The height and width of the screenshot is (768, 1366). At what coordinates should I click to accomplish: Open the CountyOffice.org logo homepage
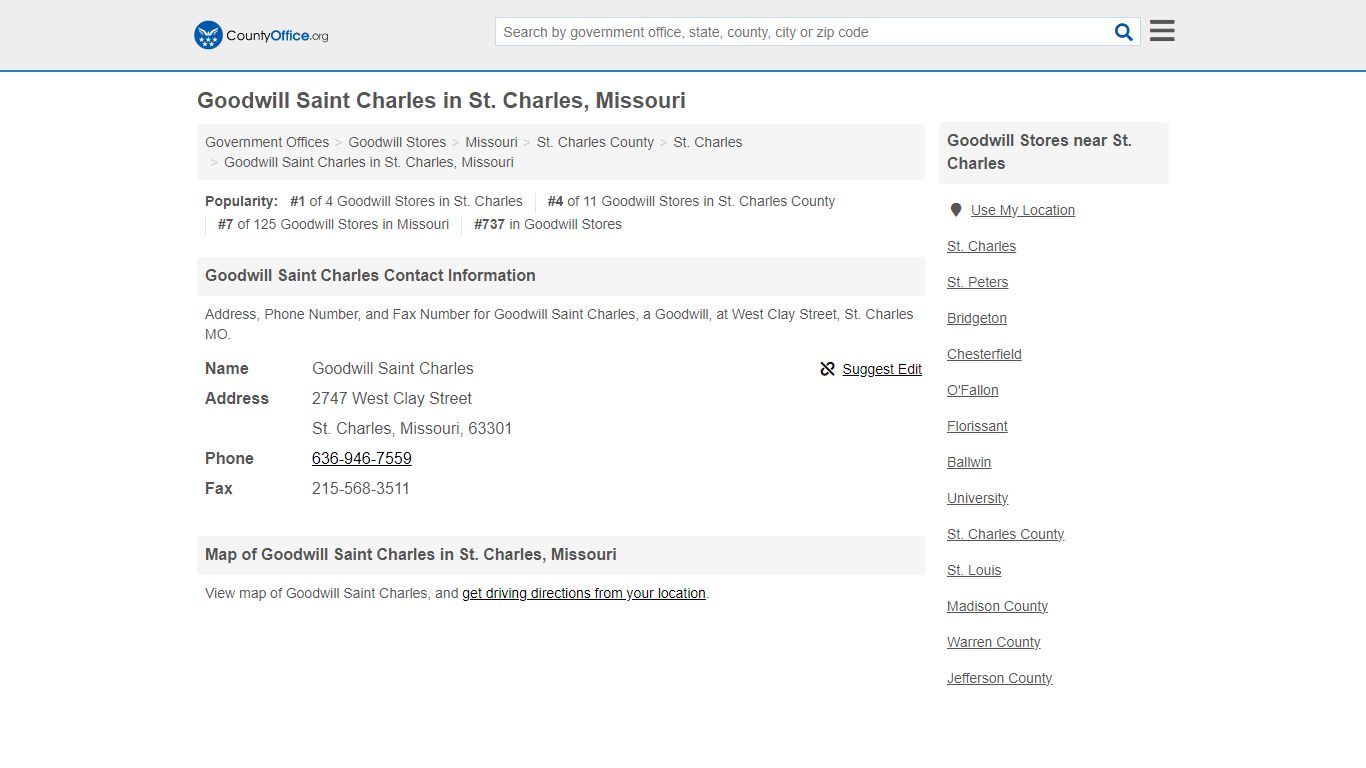point(261,35)
